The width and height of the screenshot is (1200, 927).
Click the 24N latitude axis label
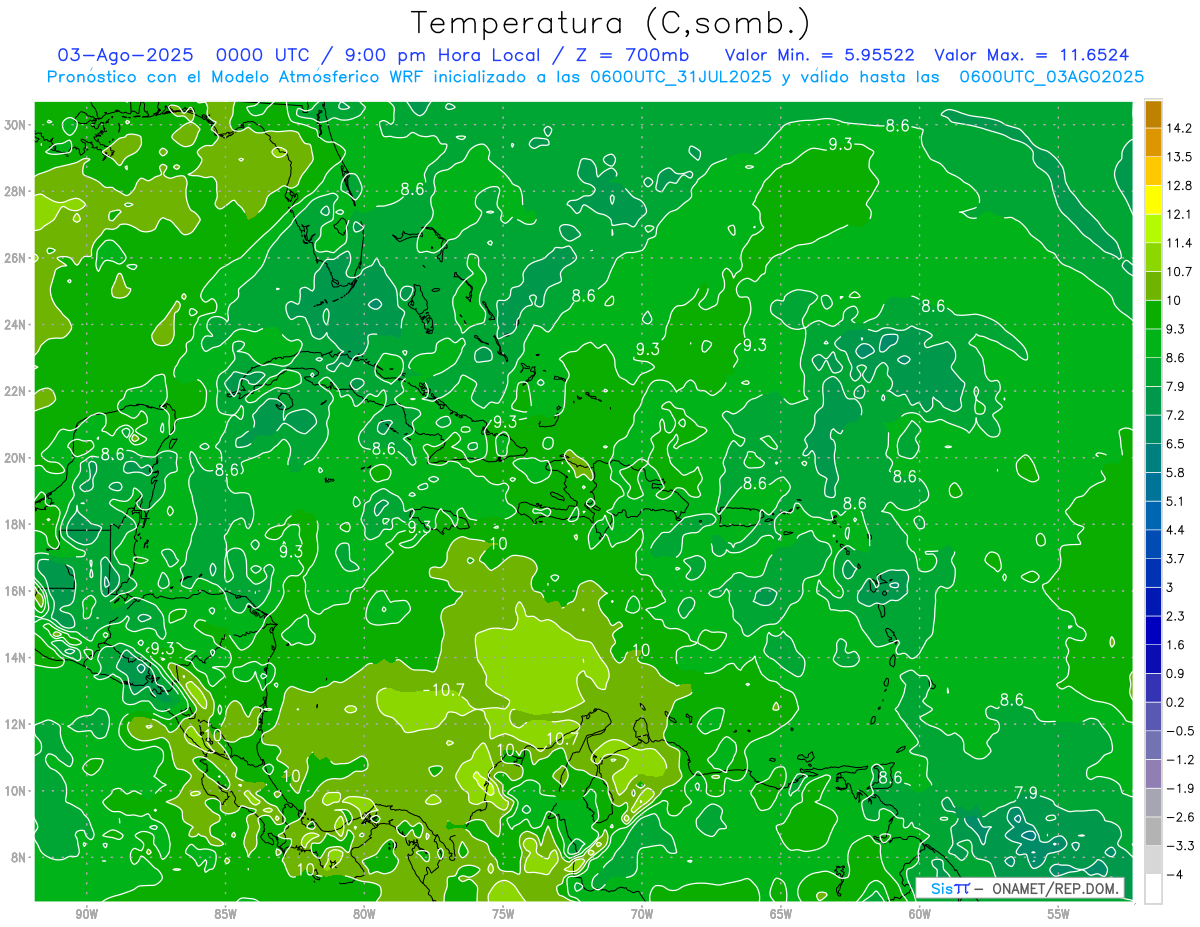point(17,325)
